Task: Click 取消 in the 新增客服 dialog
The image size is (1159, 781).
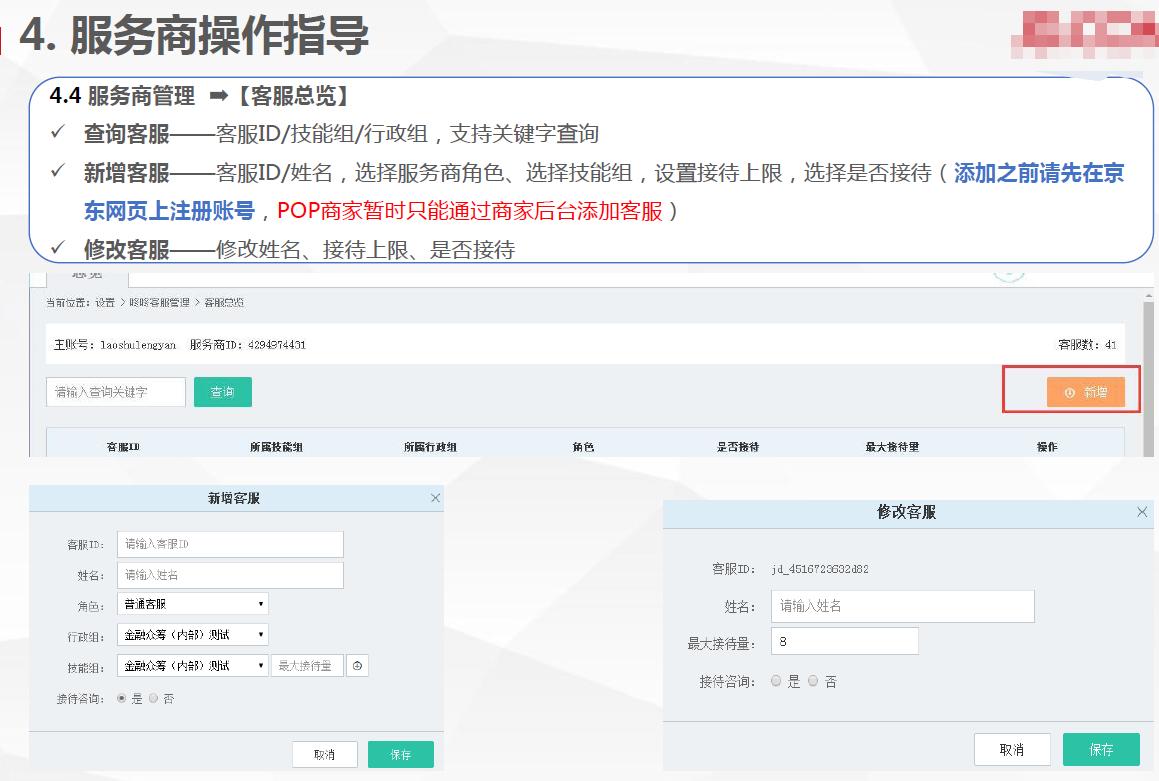Action: pos(324,755)
